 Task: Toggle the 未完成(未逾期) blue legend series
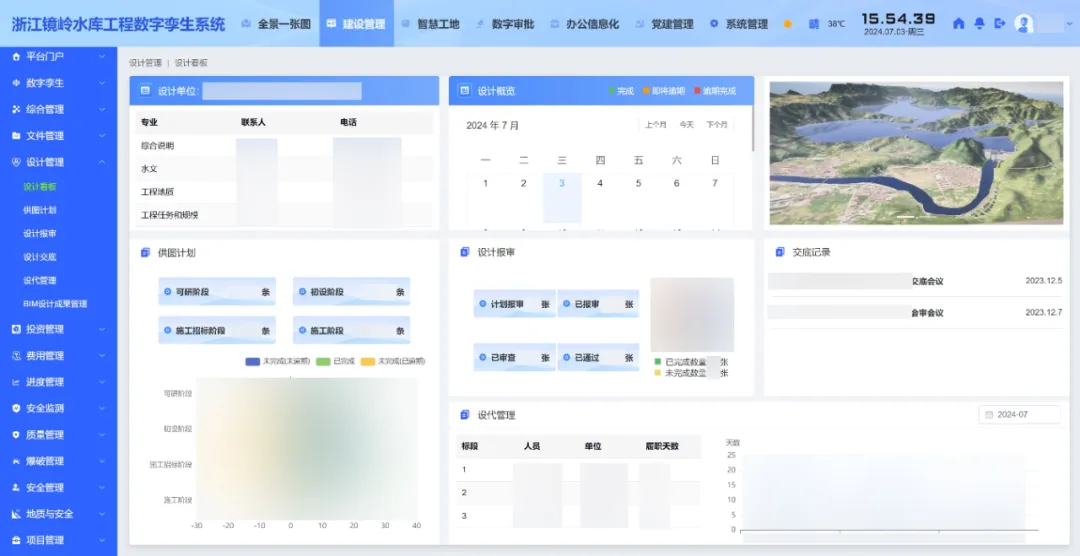click(x=252, y=361)
